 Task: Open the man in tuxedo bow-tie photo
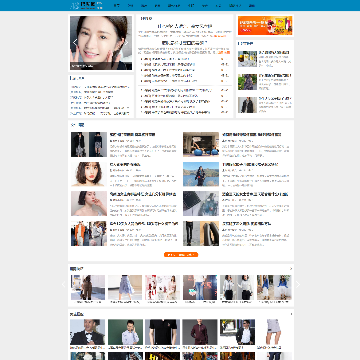[87, 332]
